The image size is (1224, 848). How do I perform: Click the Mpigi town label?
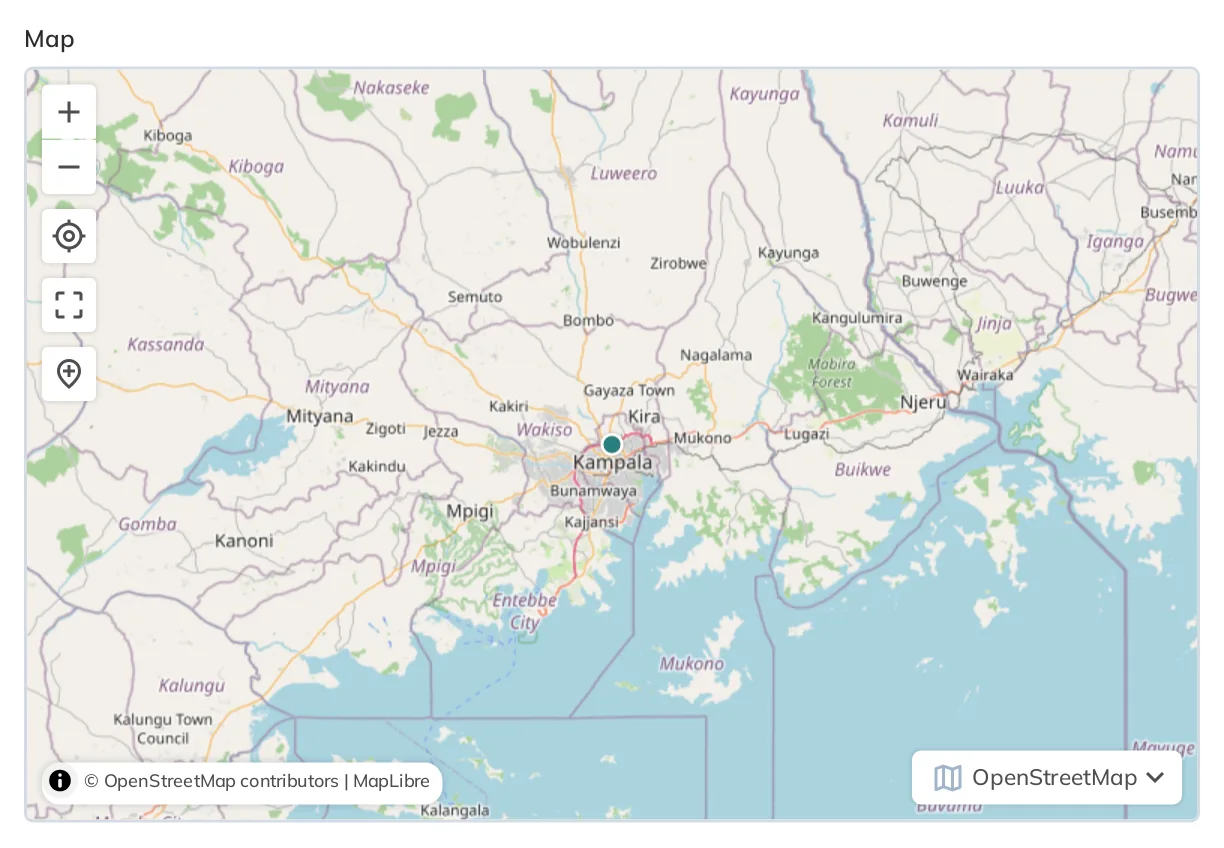tap(470, 511)
